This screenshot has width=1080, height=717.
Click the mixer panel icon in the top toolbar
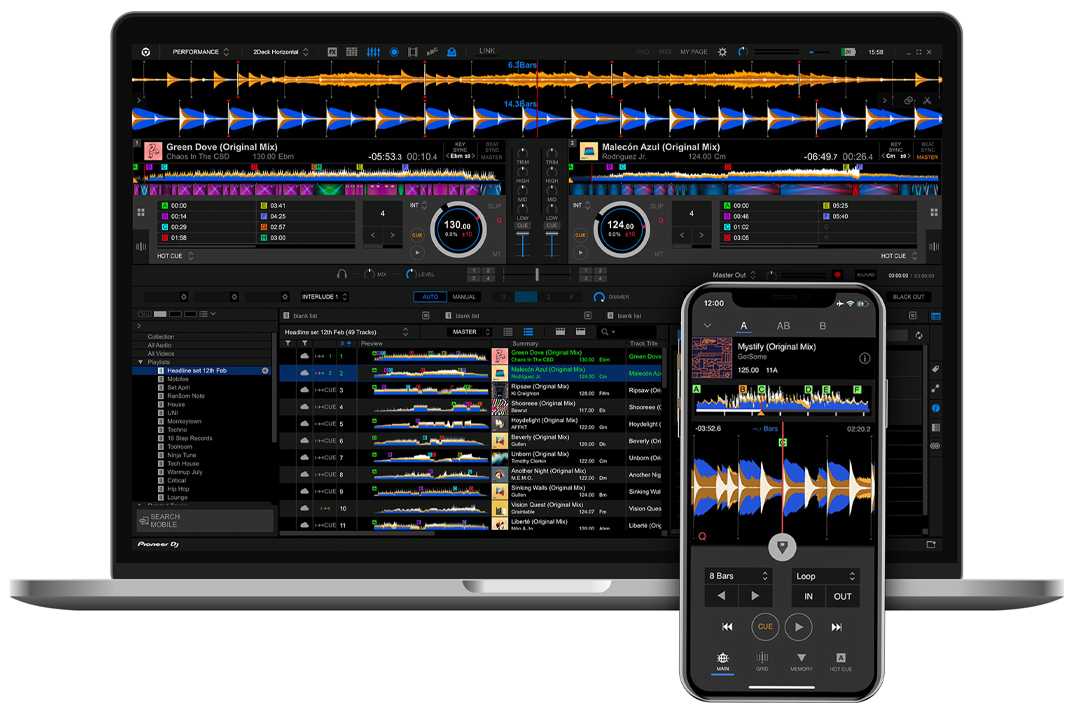coord(373,52)
